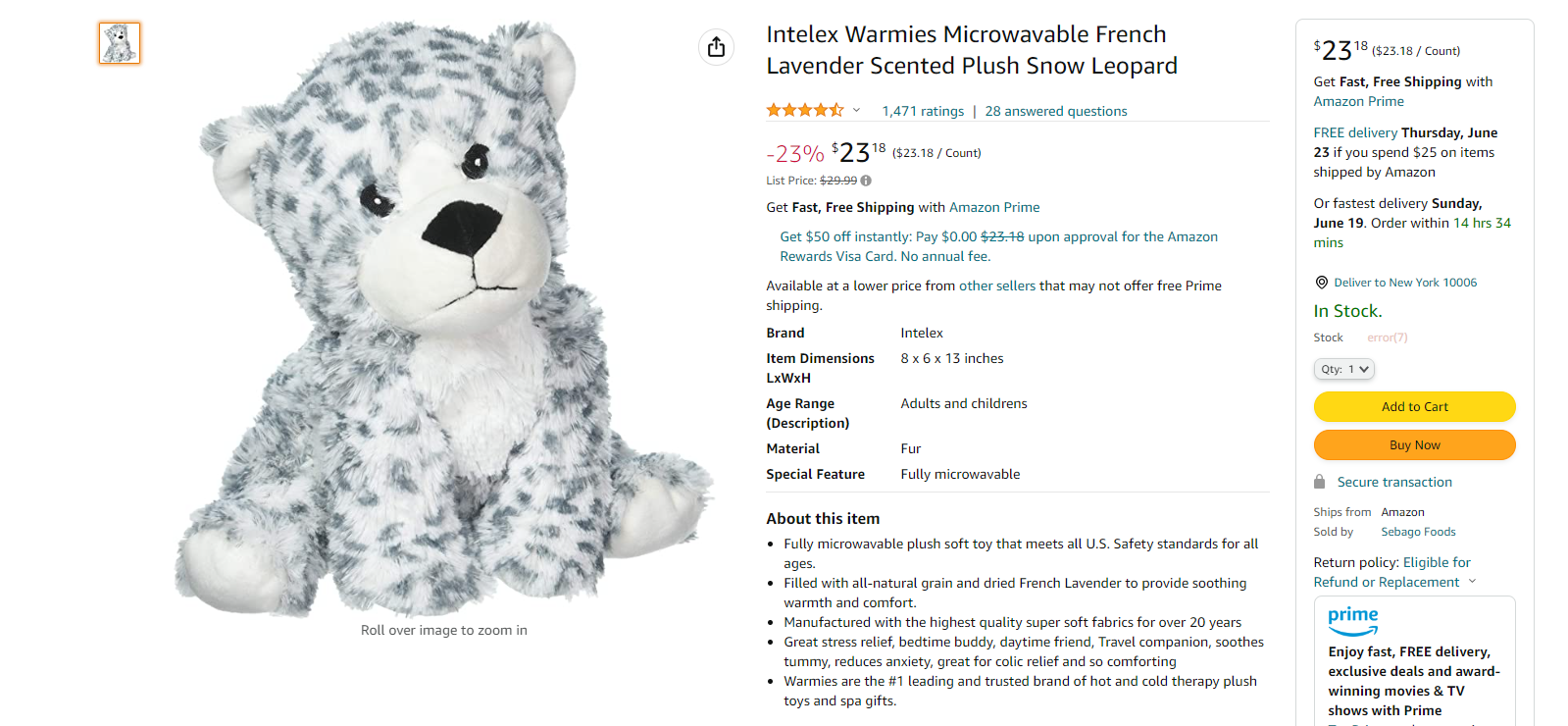This screenshot has width=1568, height=726.
Task: Expand the return policy details chevron
Action: coord(1472,582)
